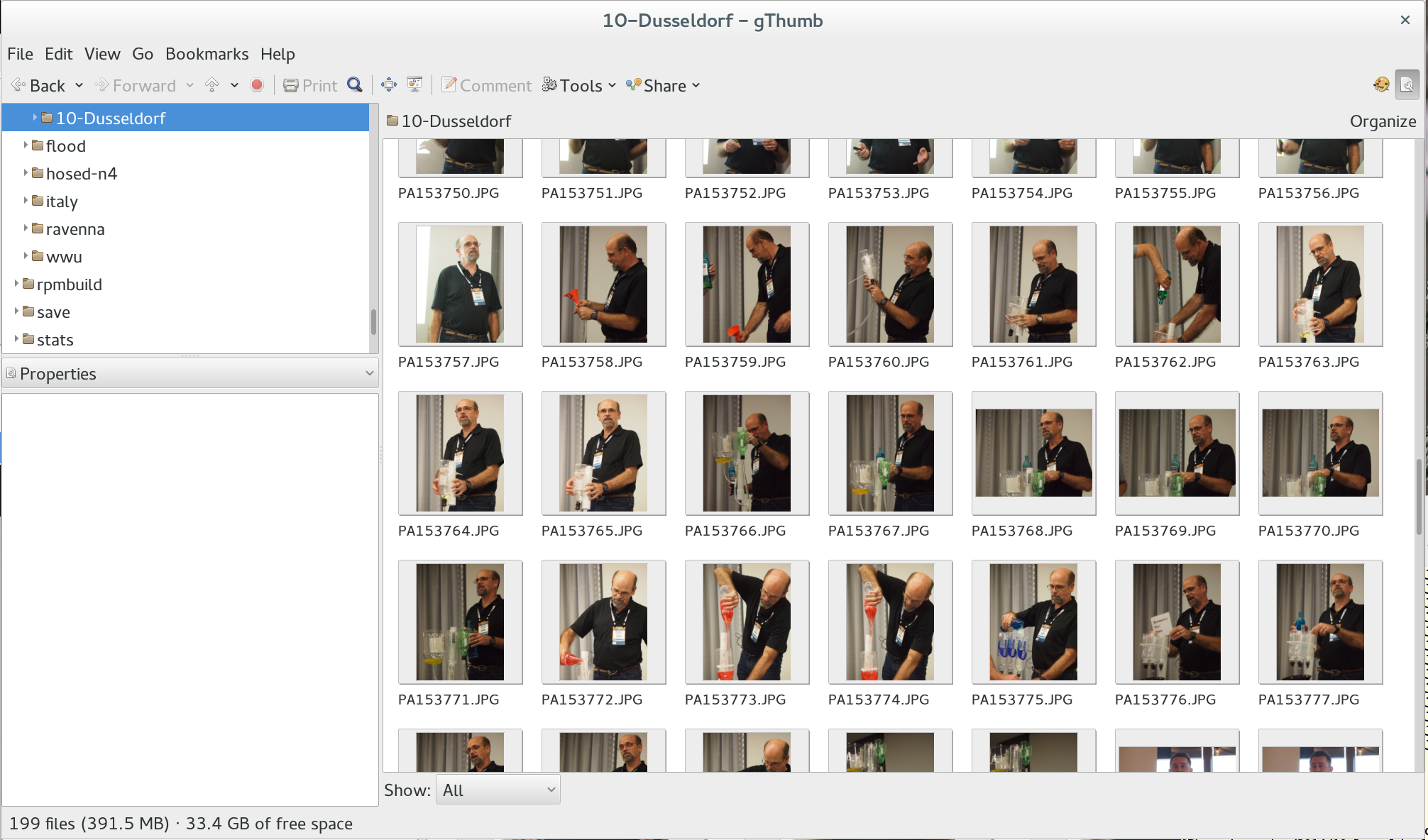Image resolution: width=1428 pixels, height=840 pixels.
Task: Select thumbnail PA153770.JPG
Action: [x=1320, y=453]
